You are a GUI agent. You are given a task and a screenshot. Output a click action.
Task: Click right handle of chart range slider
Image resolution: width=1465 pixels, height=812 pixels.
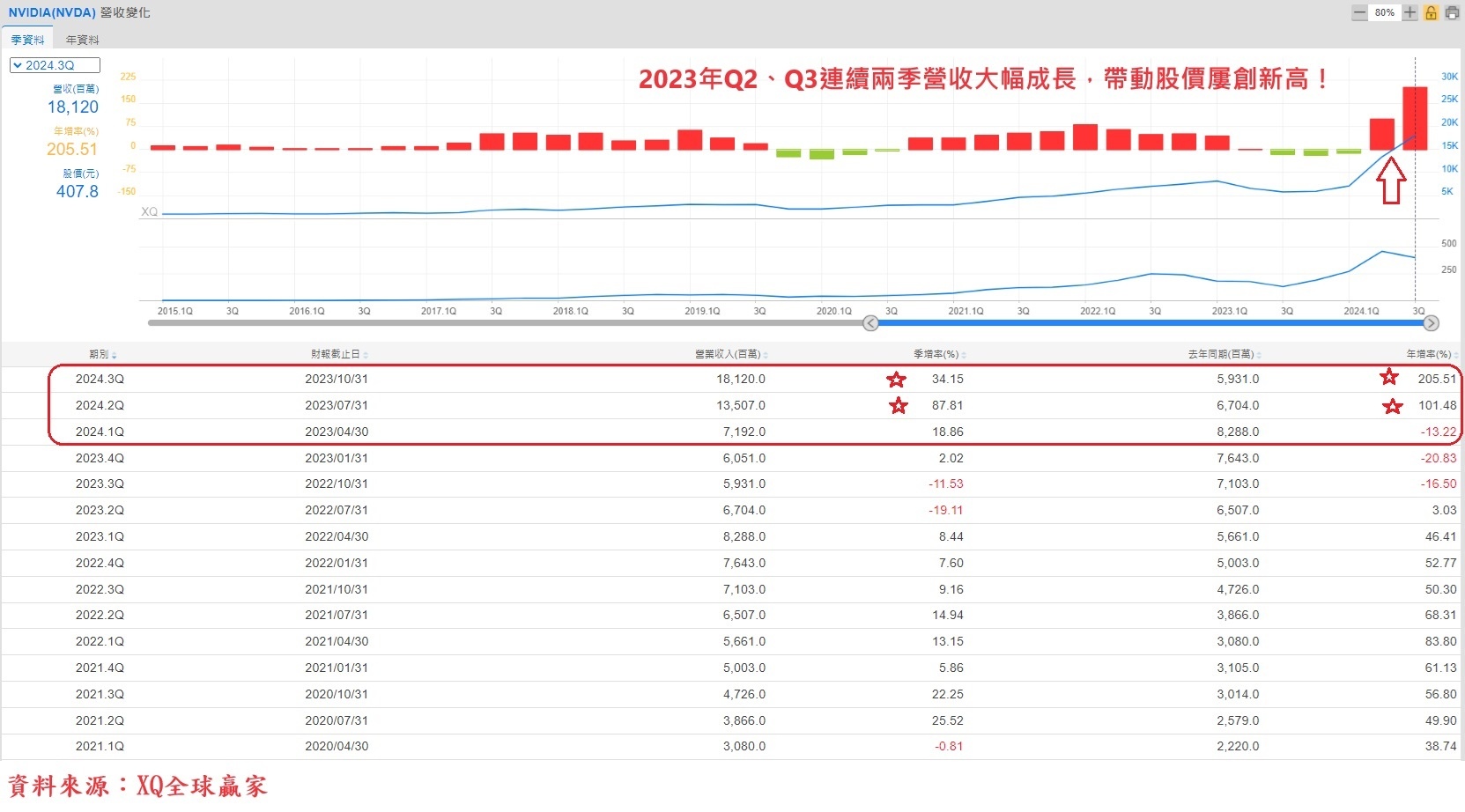[1432, 323]
